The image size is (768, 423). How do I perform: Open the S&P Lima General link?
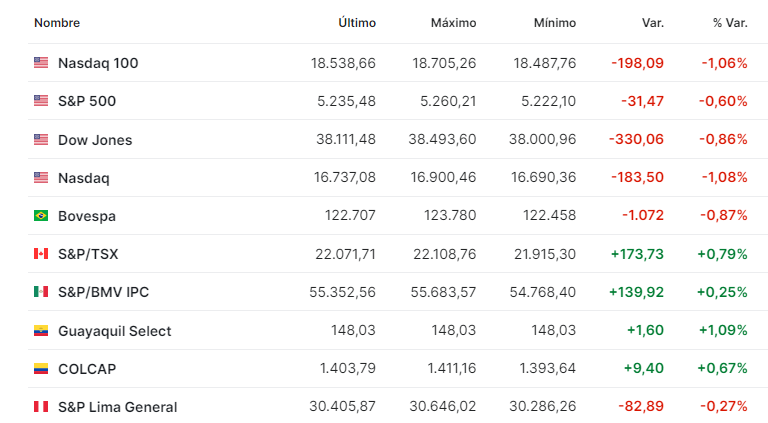pos(117,407)
